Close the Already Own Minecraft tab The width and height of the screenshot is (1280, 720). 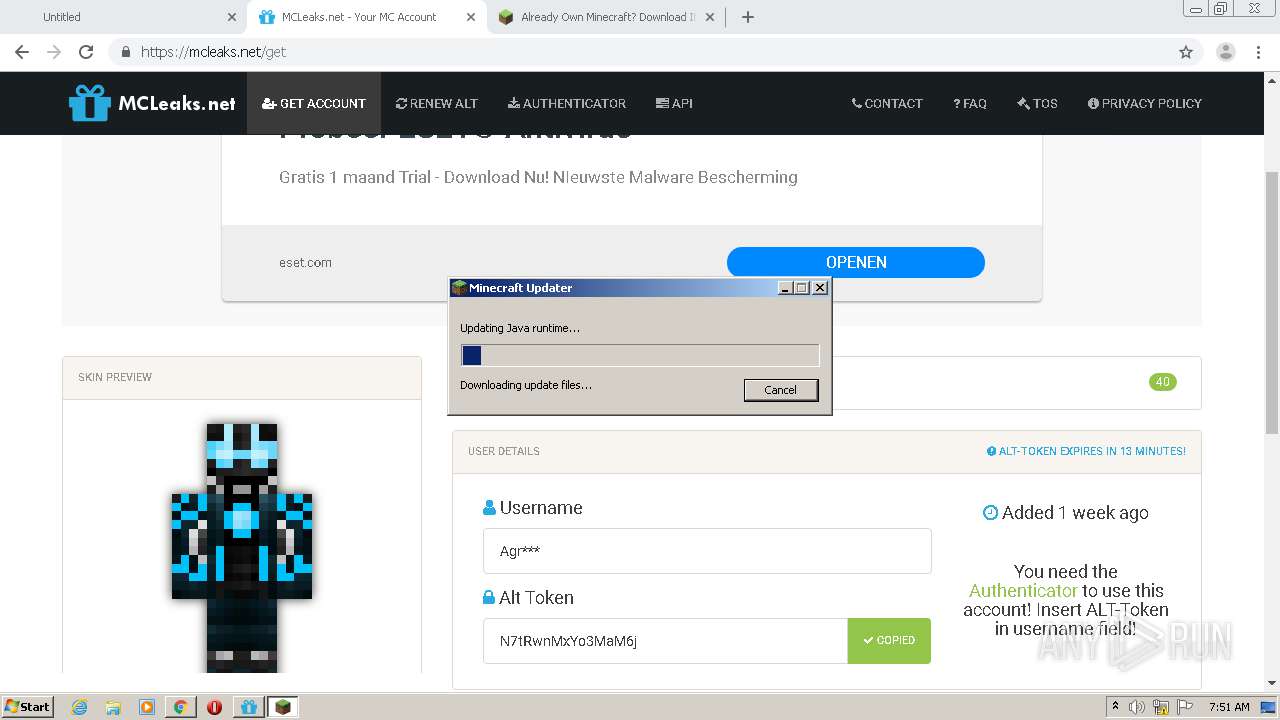[710, 17]
